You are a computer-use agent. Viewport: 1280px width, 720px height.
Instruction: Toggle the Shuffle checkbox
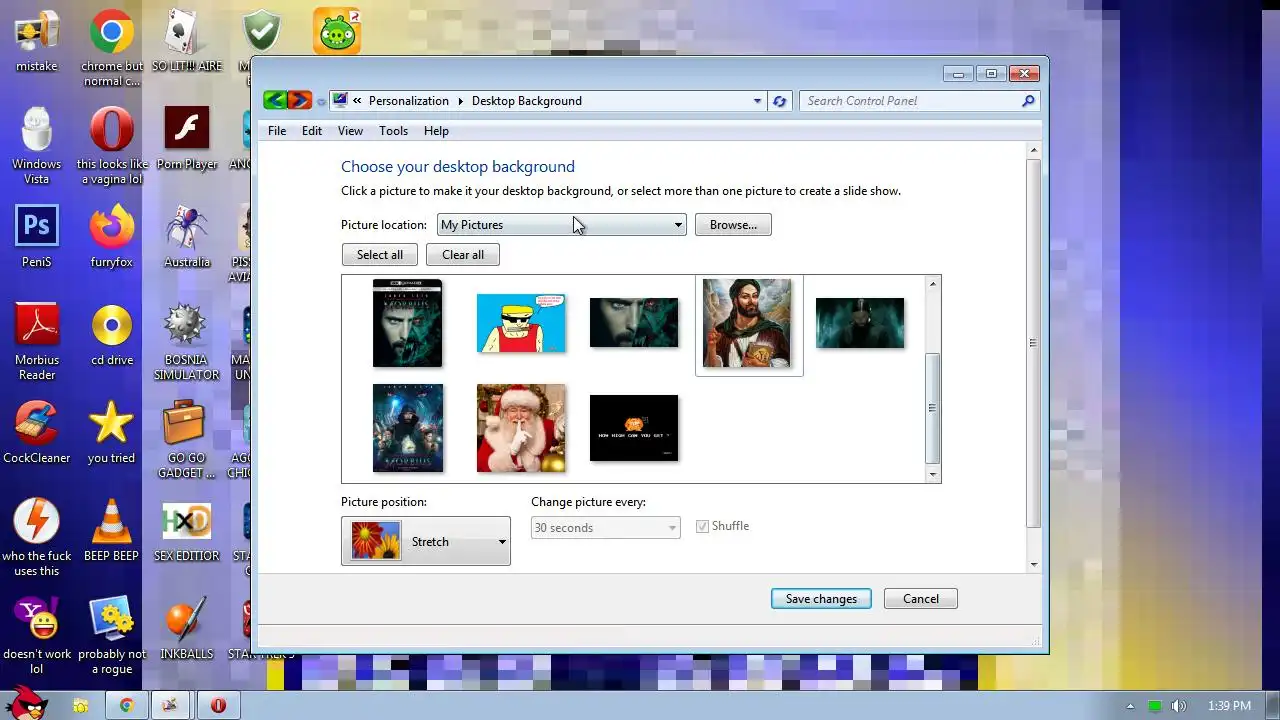(702, 526)
